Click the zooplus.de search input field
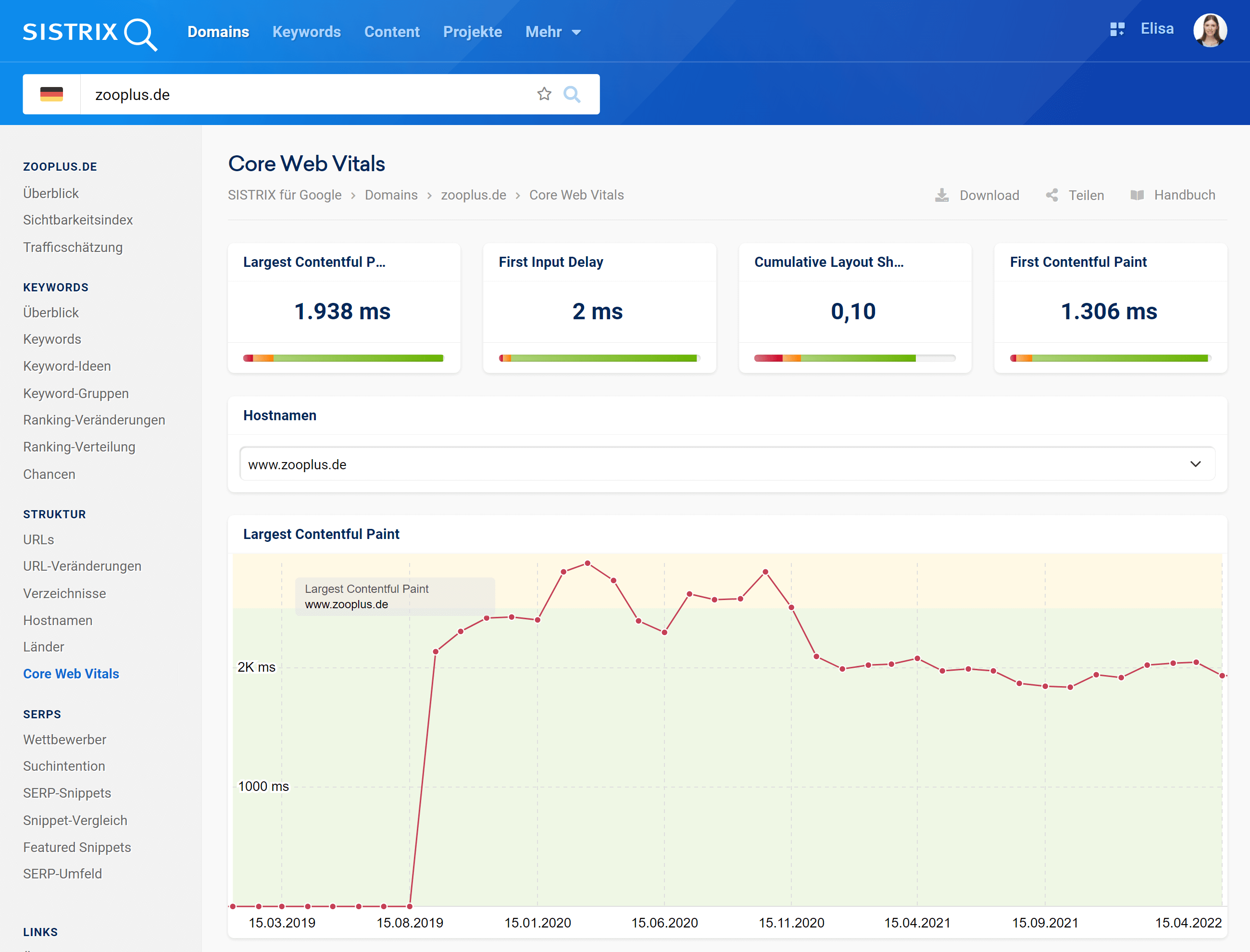The image size is (1250, 952). point(306,94)
